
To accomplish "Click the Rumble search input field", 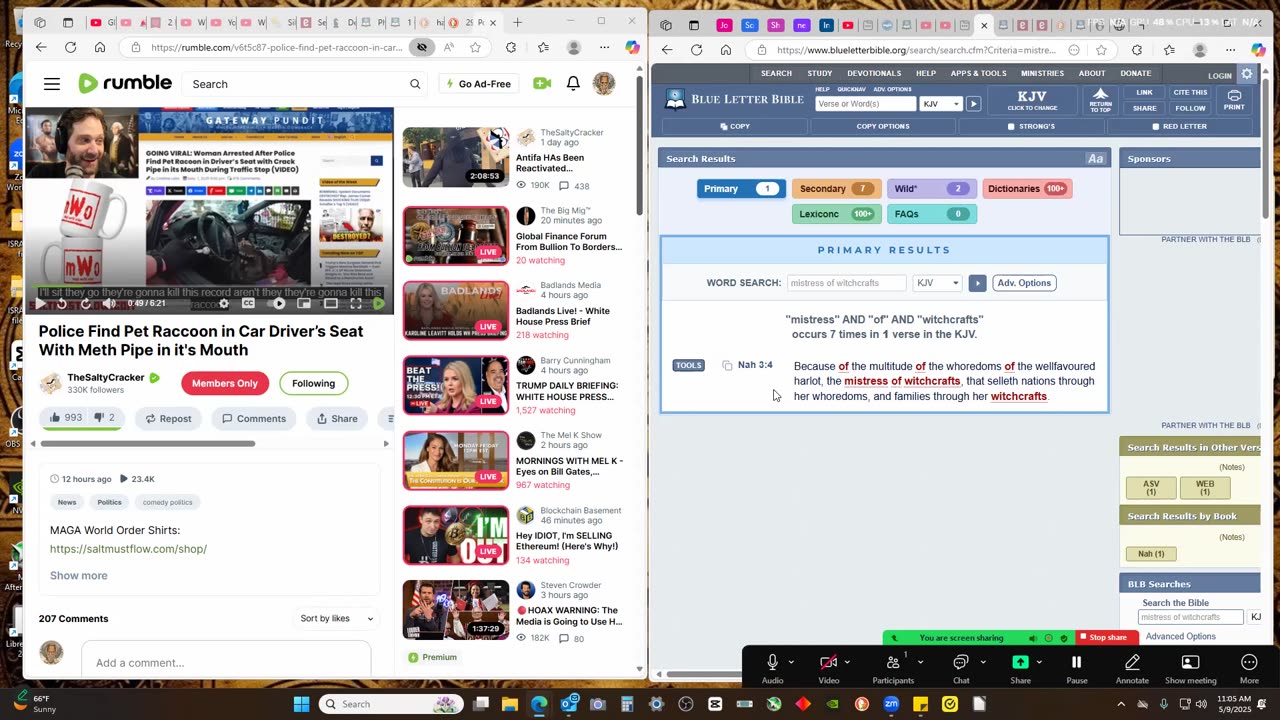I will coord(296,84).
